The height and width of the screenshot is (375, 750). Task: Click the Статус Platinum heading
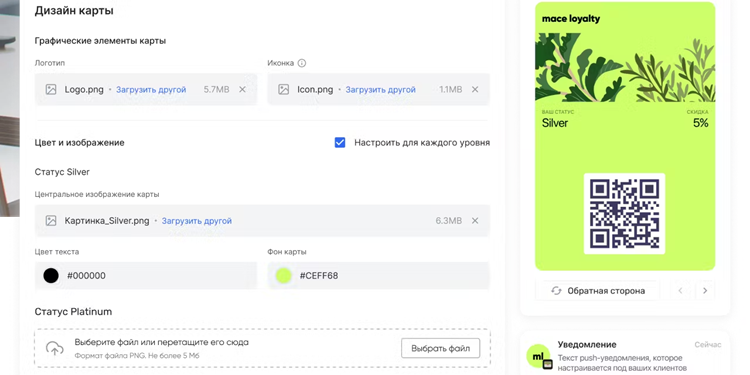pos(73,312)
